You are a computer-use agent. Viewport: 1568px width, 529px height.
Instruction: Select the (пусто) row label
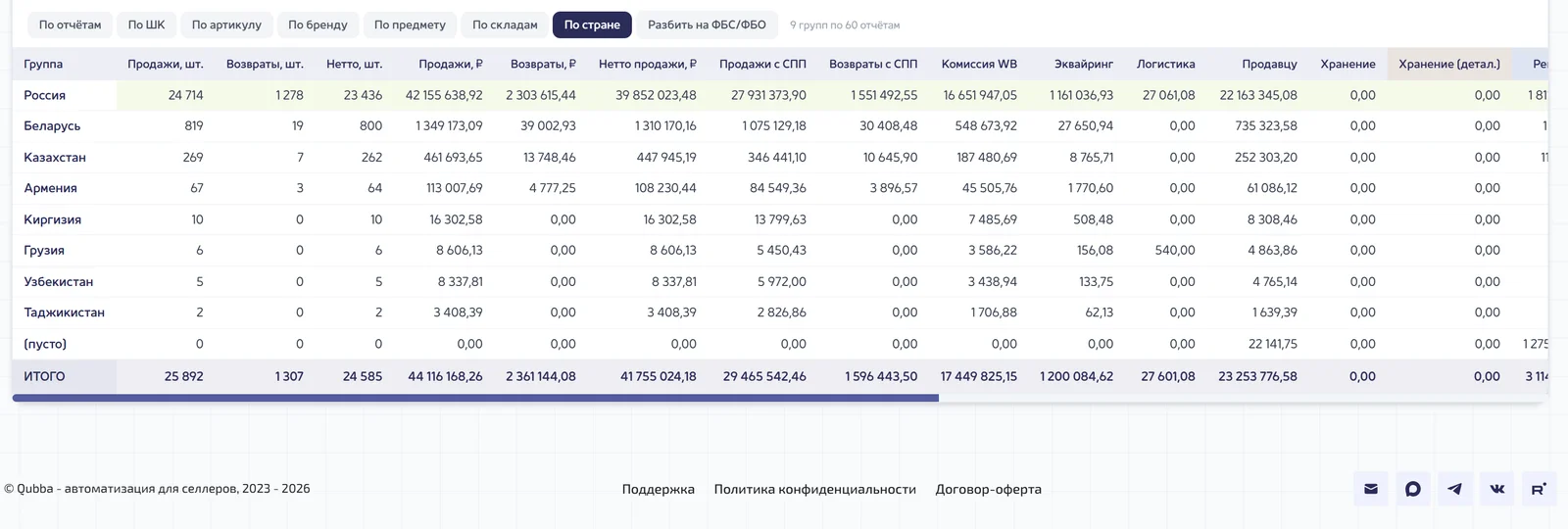45,344
